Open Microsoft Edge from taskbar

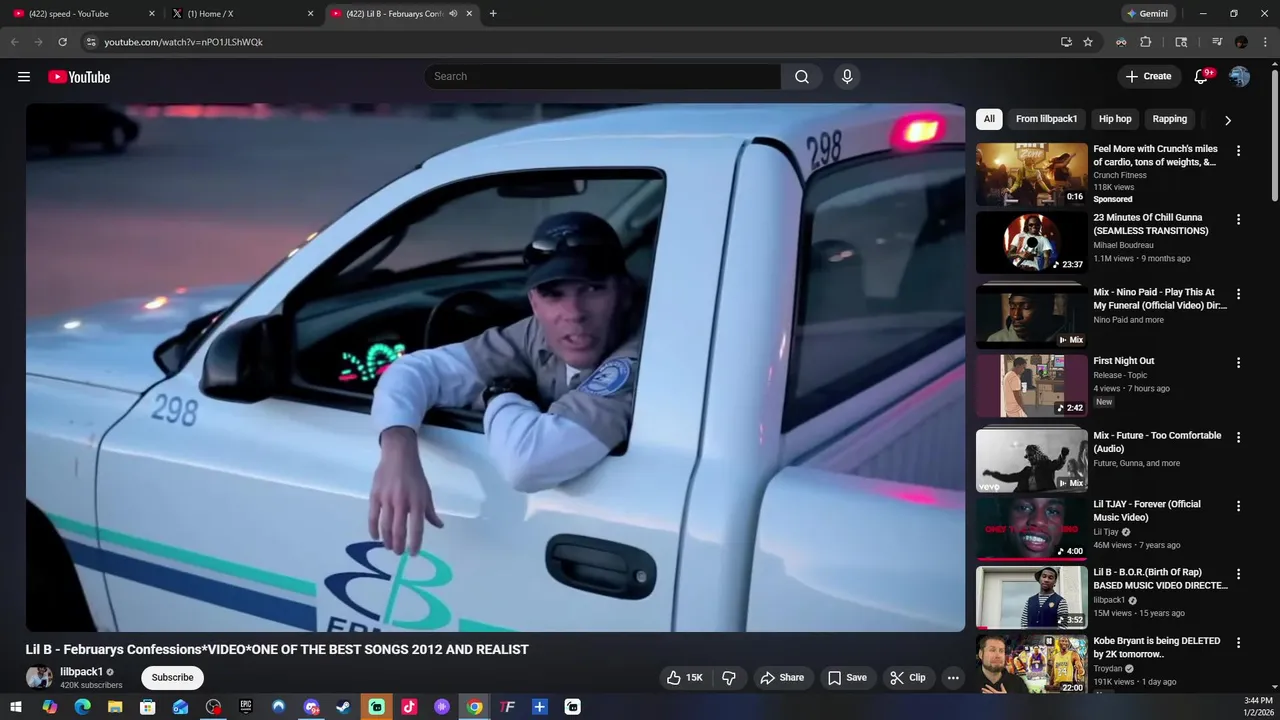point(82,707)
